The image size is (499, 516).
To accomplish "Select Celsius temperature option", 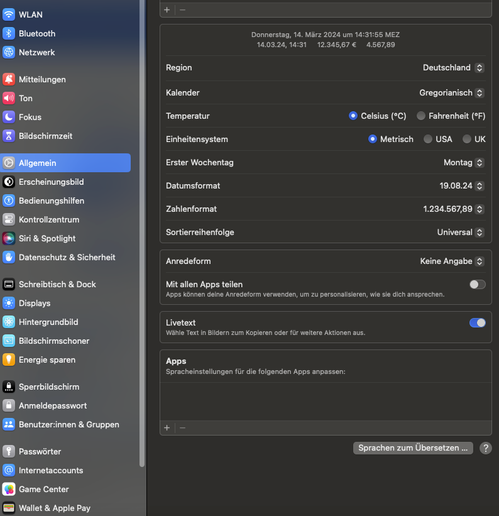I will pyautogui.click(x=353, y=116).
